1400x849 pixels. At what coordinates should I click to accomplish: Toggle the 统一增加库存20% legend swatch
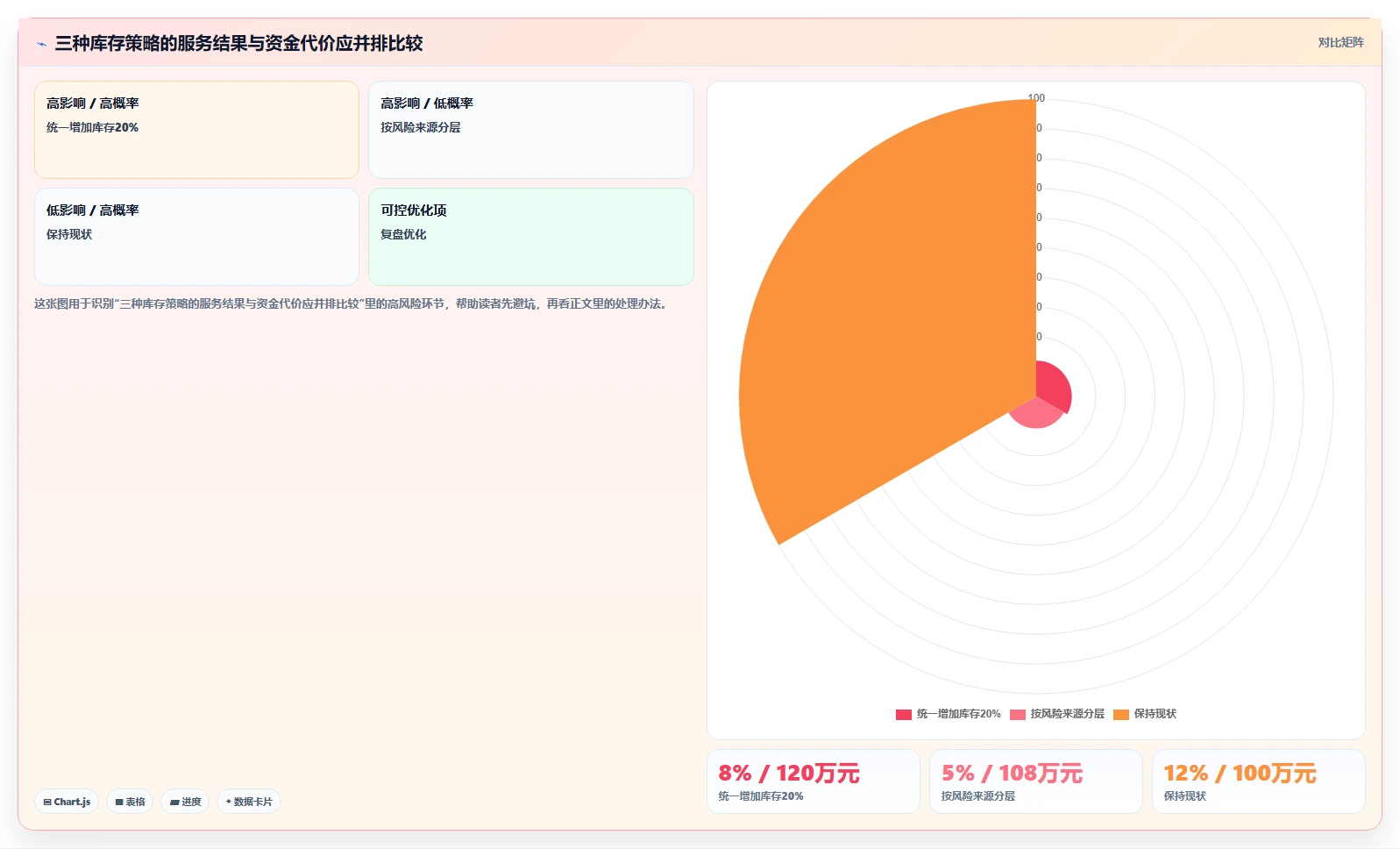(904, 714)
